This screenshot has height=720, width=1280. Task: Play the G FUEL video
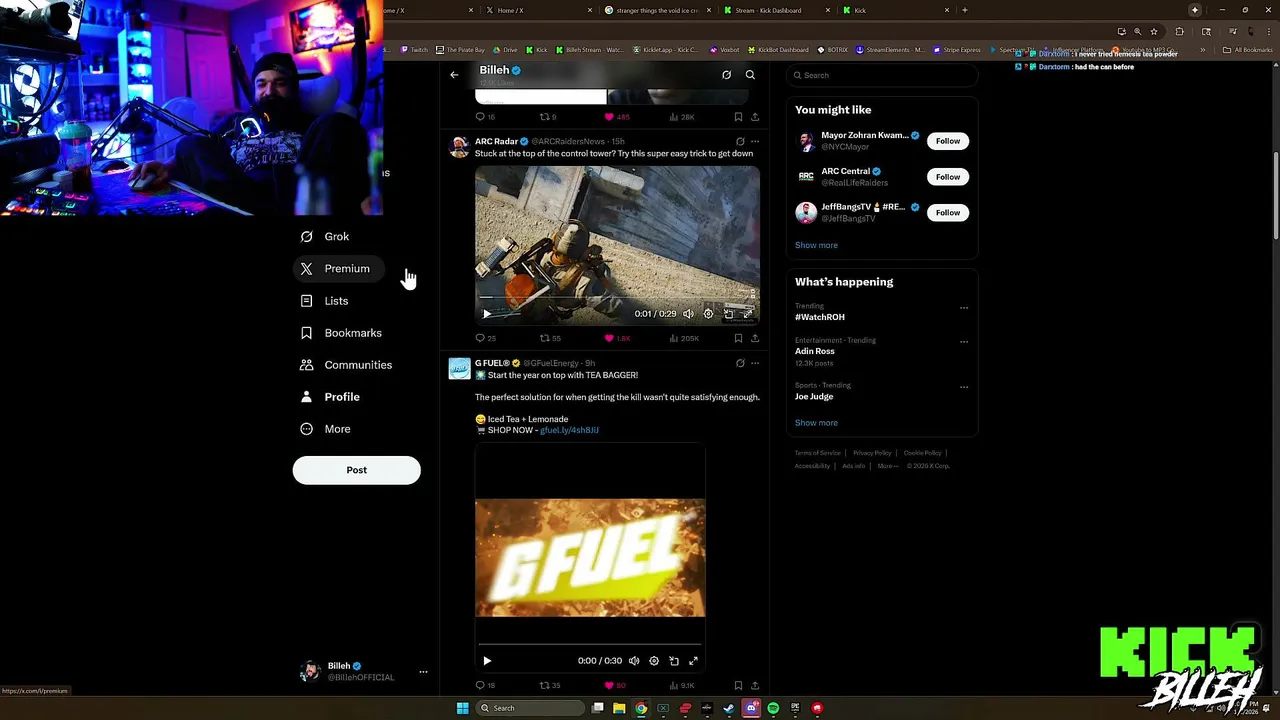coord(487,661)
